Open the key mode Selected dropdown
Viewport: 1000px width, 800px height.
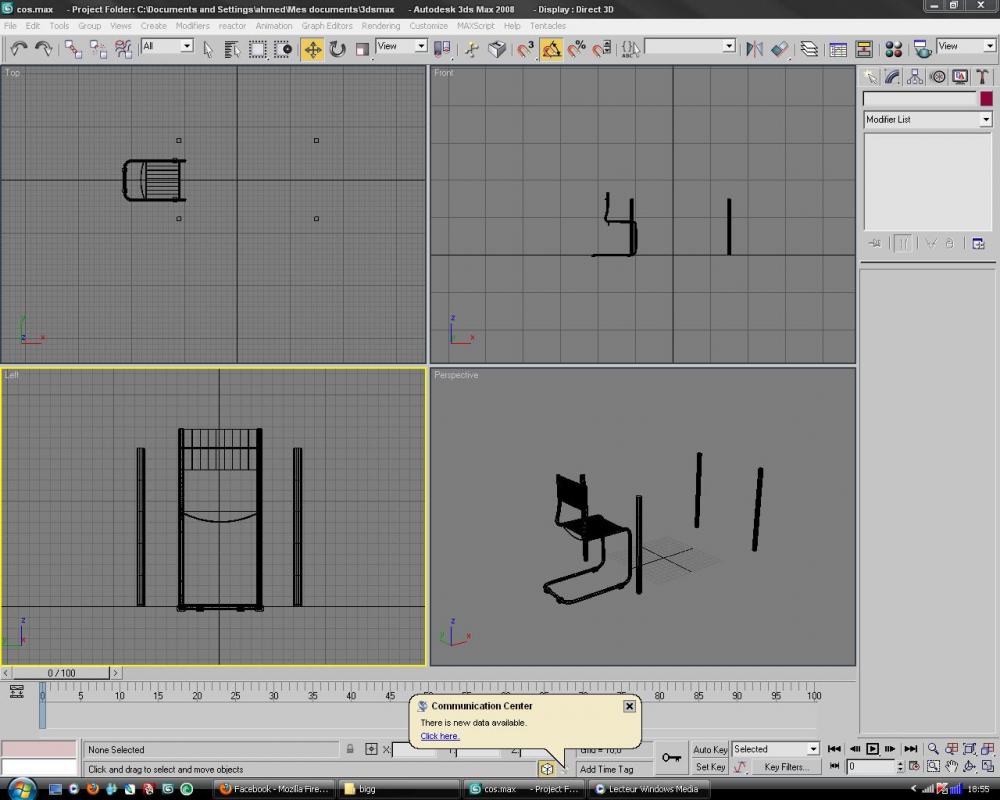(x=776, y=749)
